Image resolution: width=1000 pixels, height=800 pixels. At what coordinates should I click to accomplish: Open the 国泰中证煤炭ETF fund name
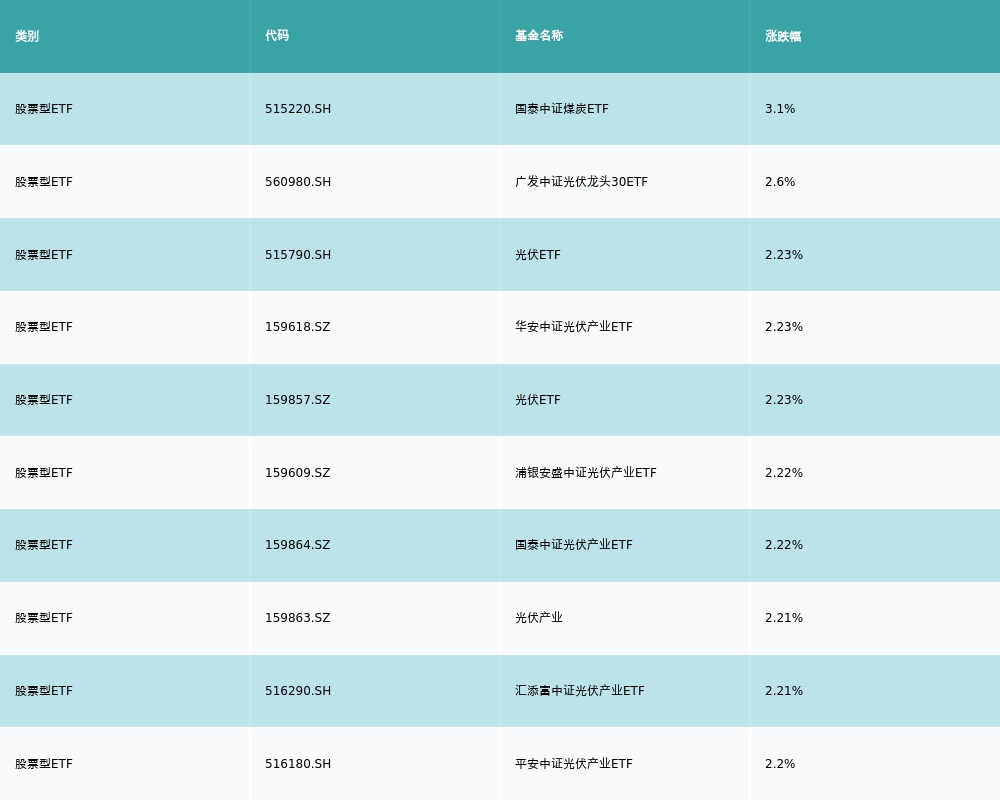(561, 109)
